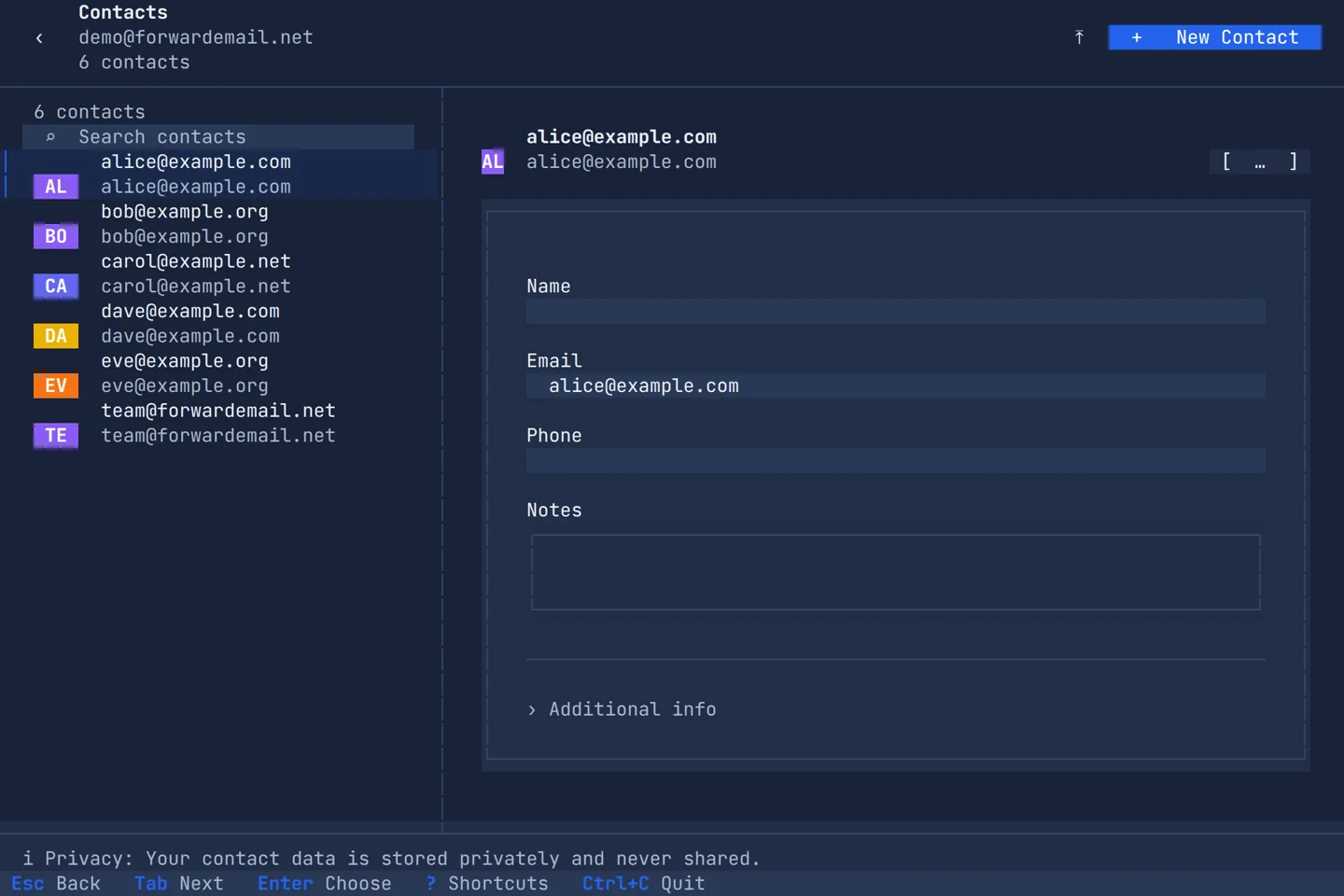This screenshot has width=1344, height=896.
Task: Click the Enter Choose shortcut
Action: click(325, 884)
